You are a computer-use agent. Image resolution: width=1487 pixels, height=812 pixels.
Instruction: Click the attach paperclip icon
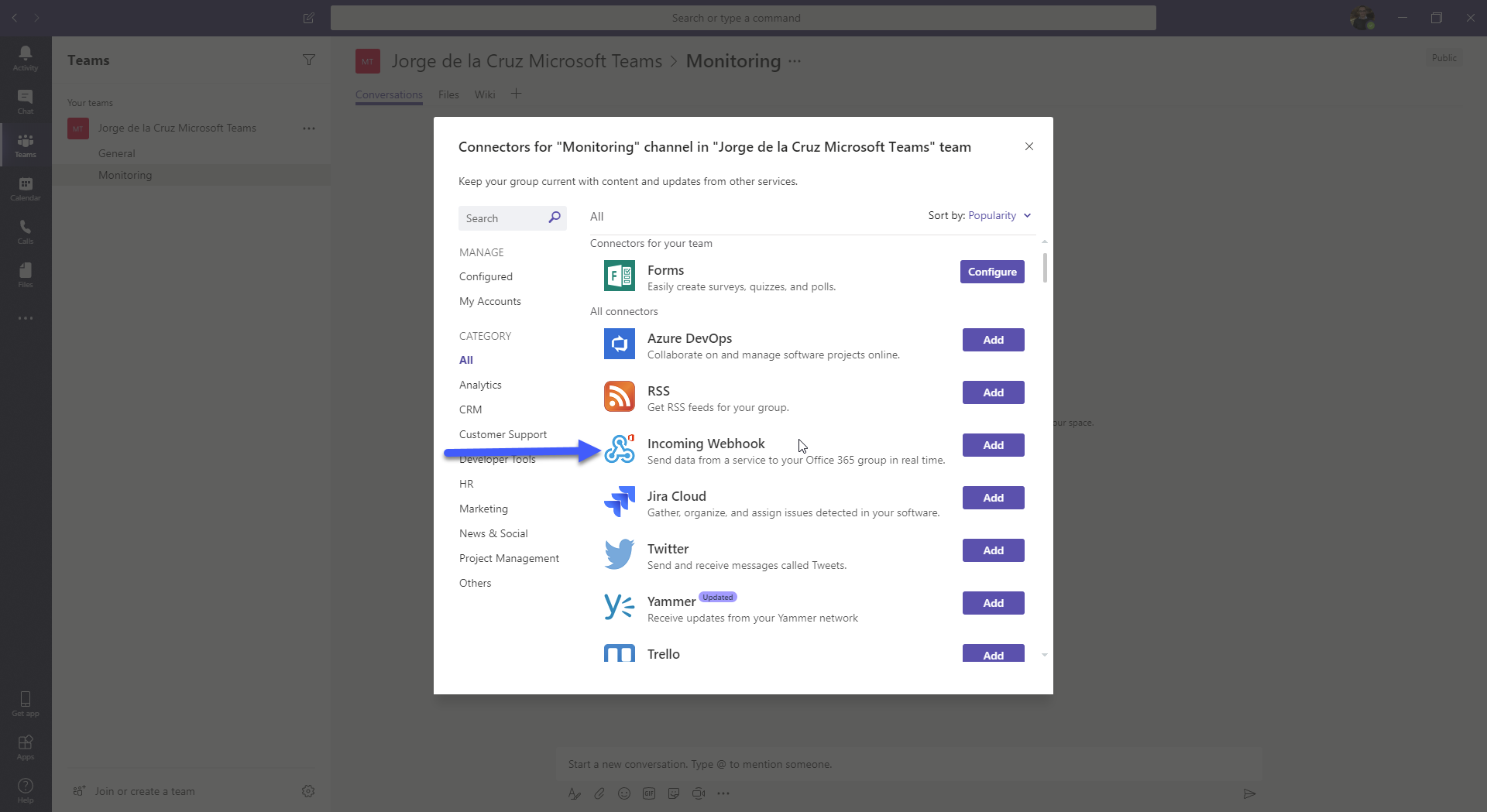click(599, 793)
